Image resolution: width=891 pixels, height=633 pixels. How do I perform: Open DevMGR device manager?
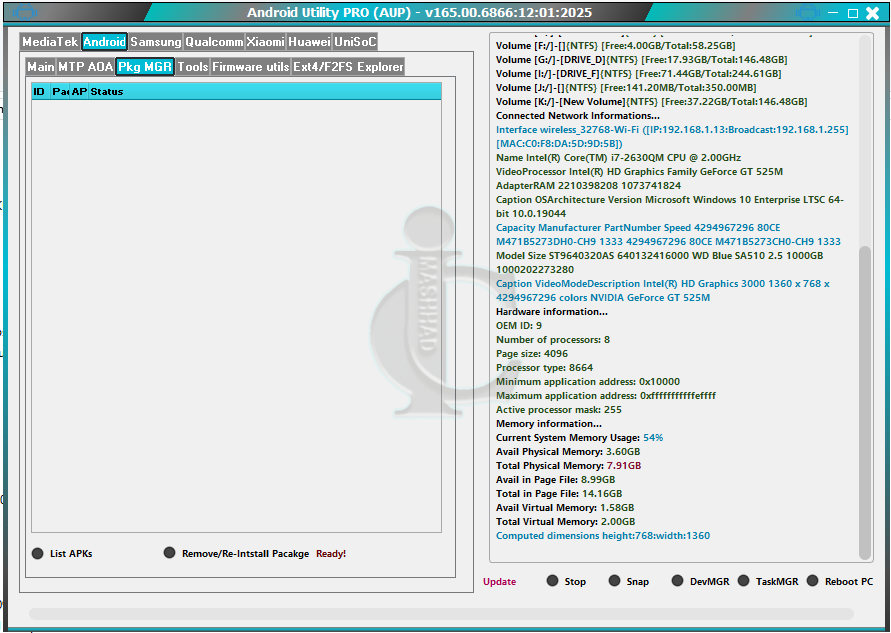click(678, 581)
